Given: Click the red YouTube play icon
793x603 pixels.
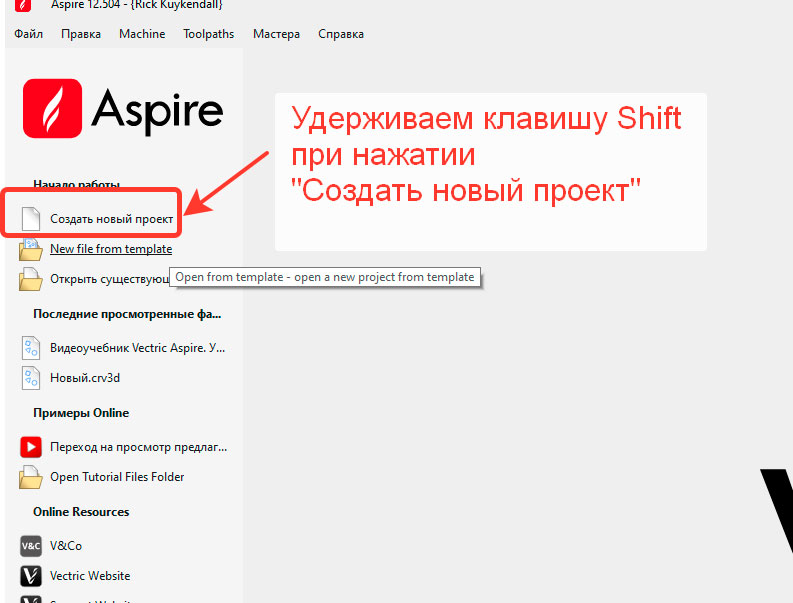Looking at the screenshot, I should click(31, 447).
